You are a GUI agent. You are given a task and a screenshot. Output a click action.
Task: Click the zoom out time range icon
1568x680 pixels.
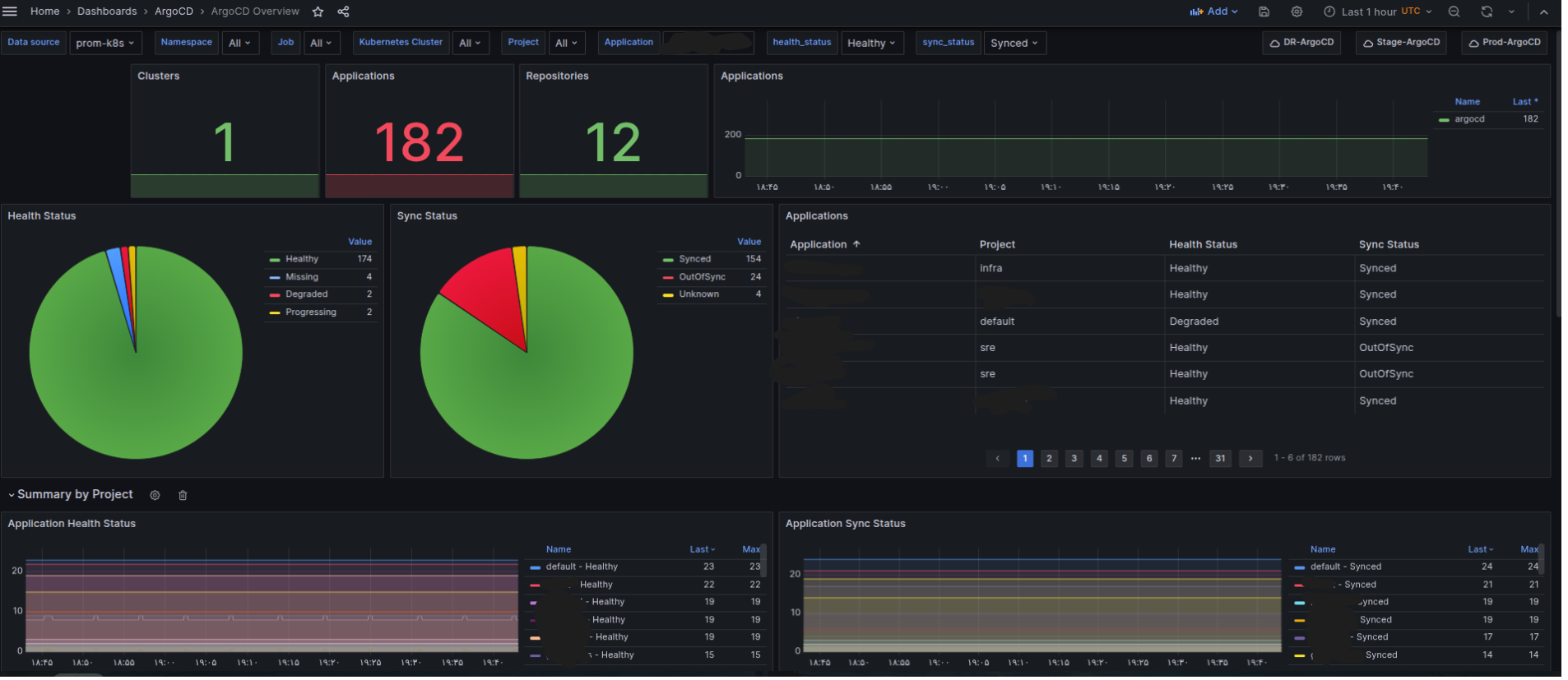[x=1454, y=12]
